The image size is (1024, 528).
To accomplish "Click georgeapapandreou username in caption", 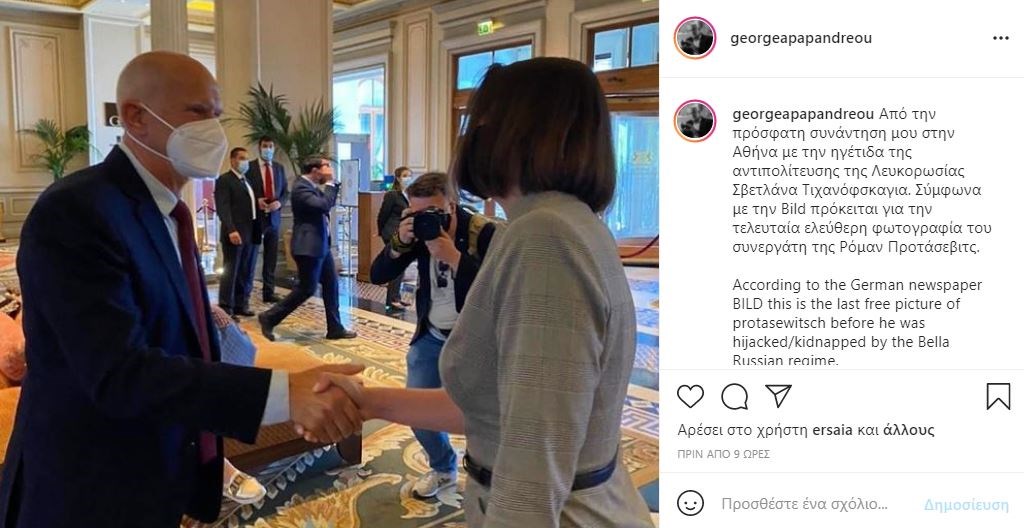I will [803, 114].
